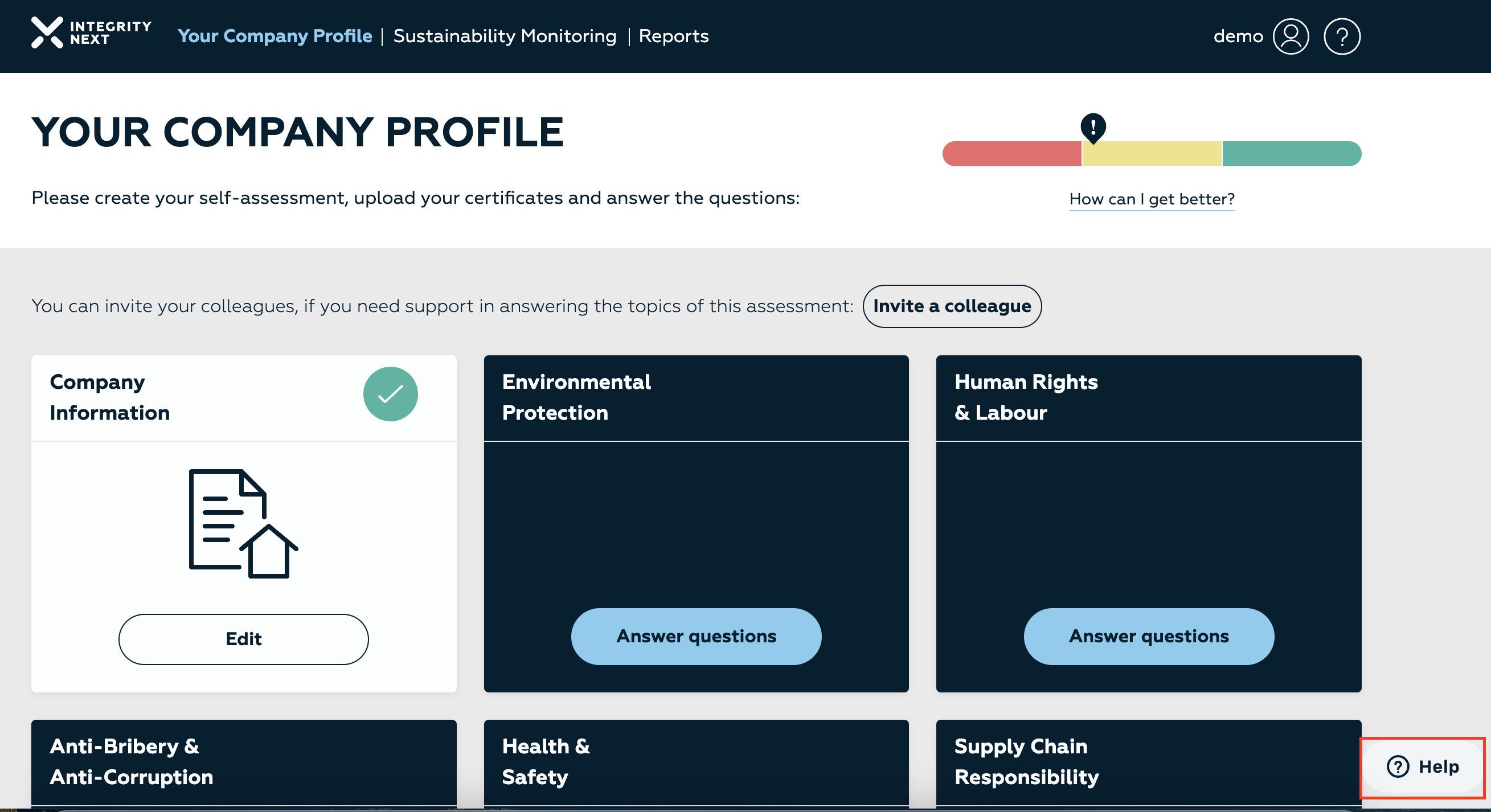Open the floating Help widget

click(1422, 767)
